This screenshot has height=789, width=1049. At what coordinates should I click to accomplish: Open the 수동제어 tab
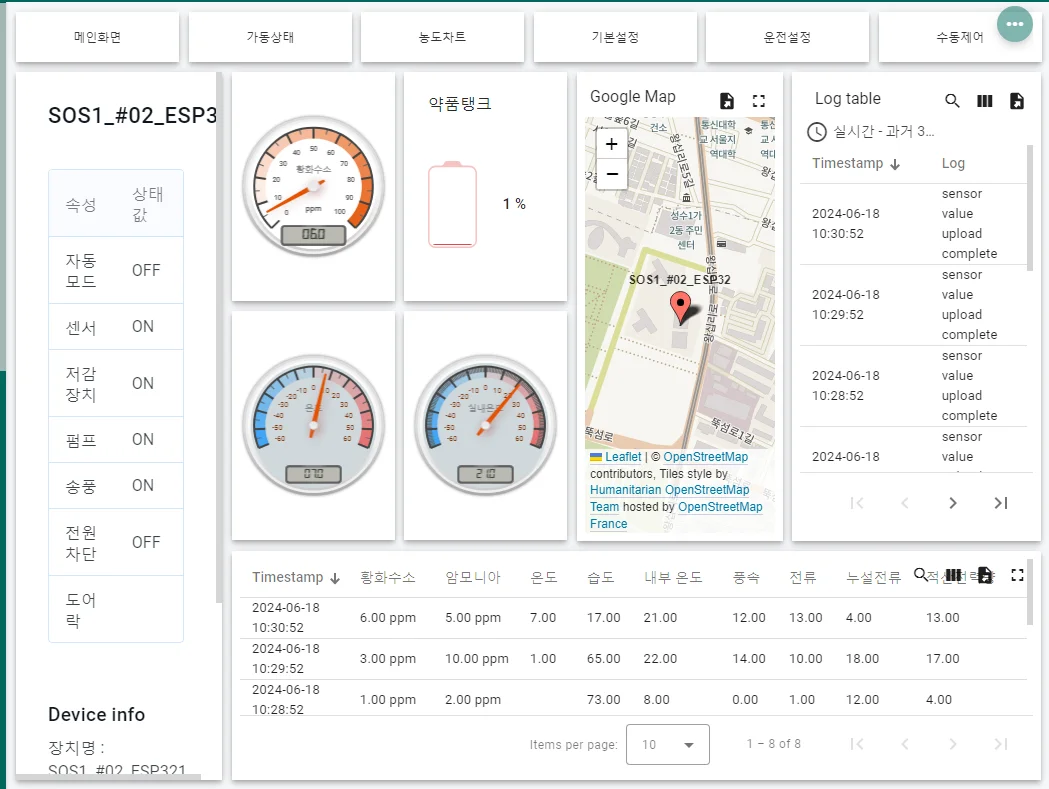click(x=960, y=37)
